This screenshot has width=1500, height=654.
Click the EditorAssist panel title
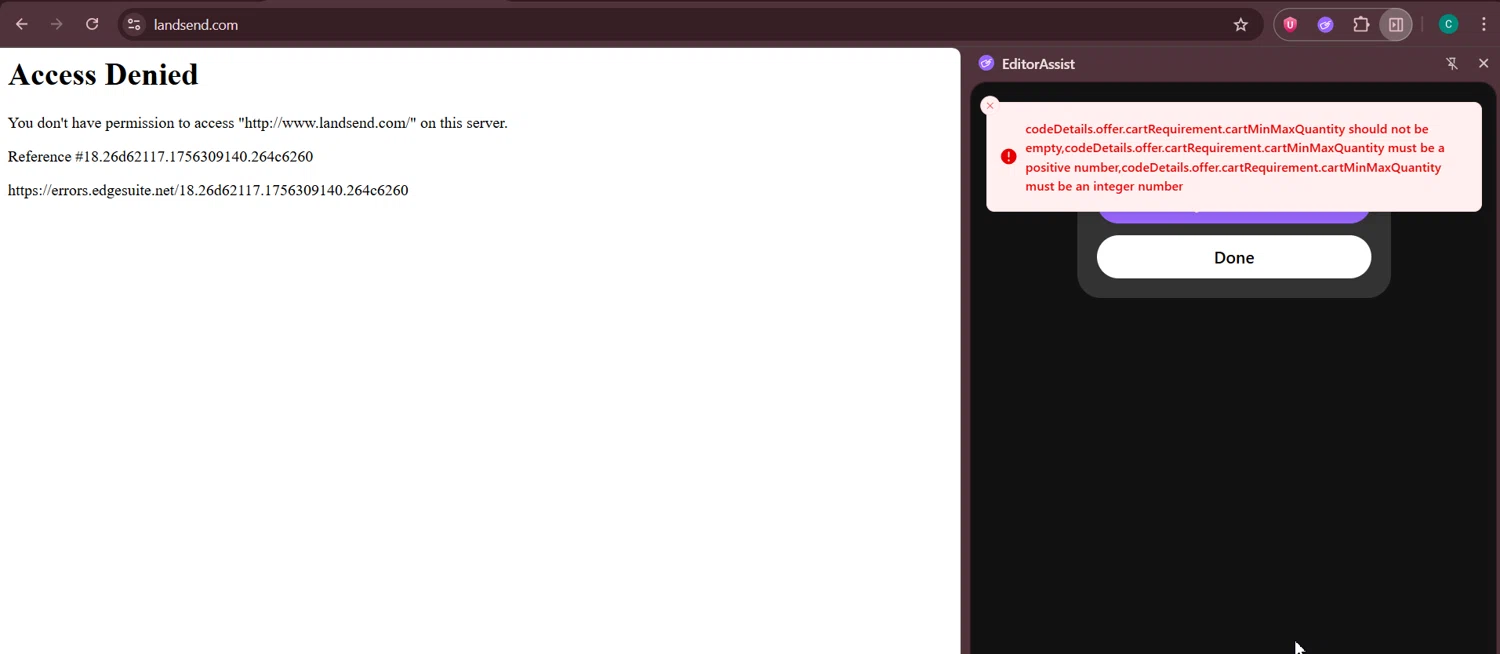pos(1038,64)
